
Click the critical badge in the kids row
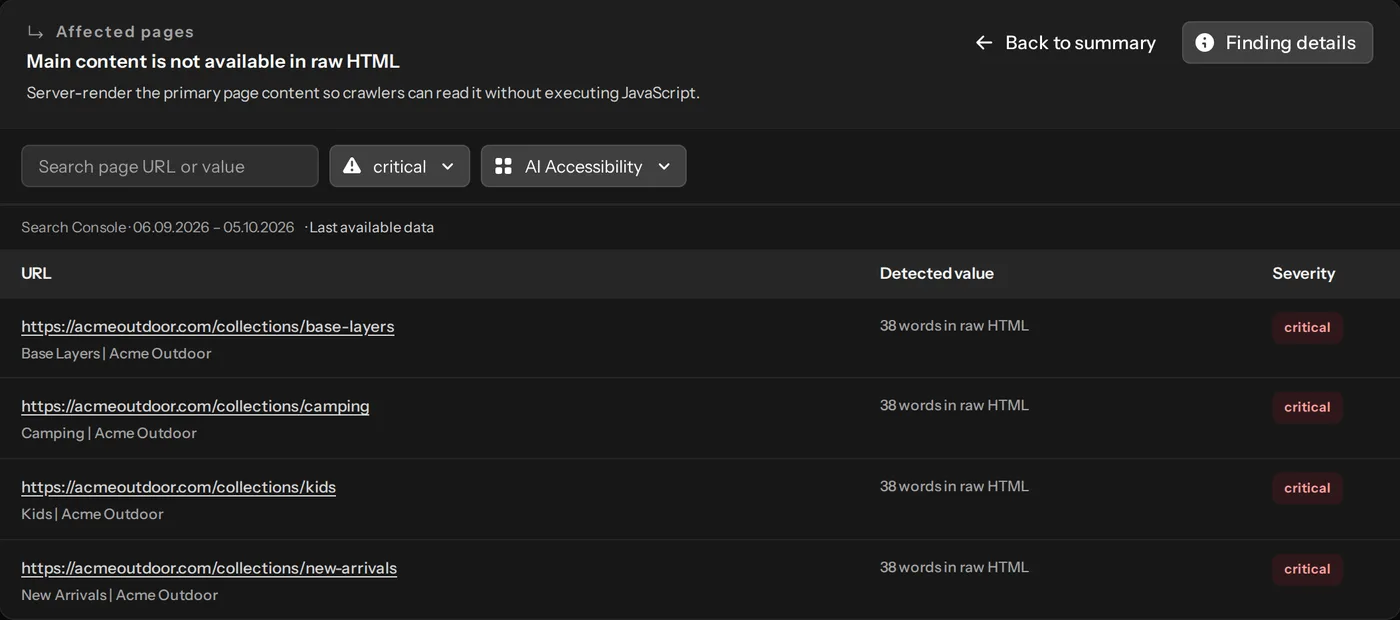click(1307, 489)
